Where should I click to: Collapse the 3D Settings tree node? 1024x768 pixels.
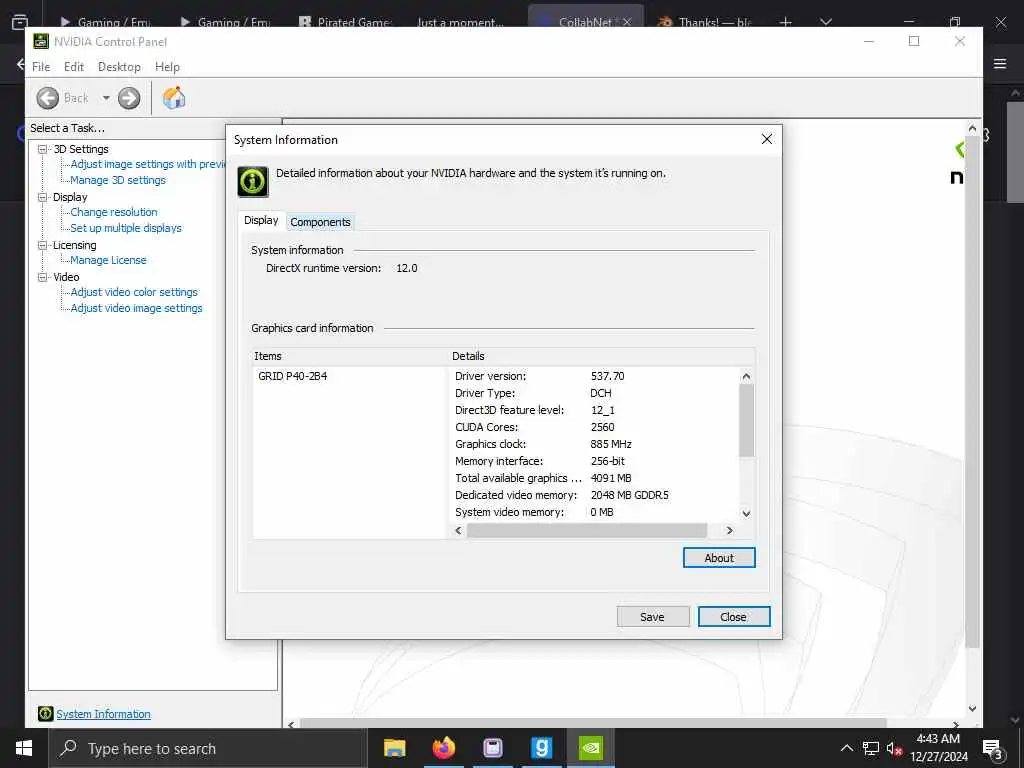tap(43, 149)
